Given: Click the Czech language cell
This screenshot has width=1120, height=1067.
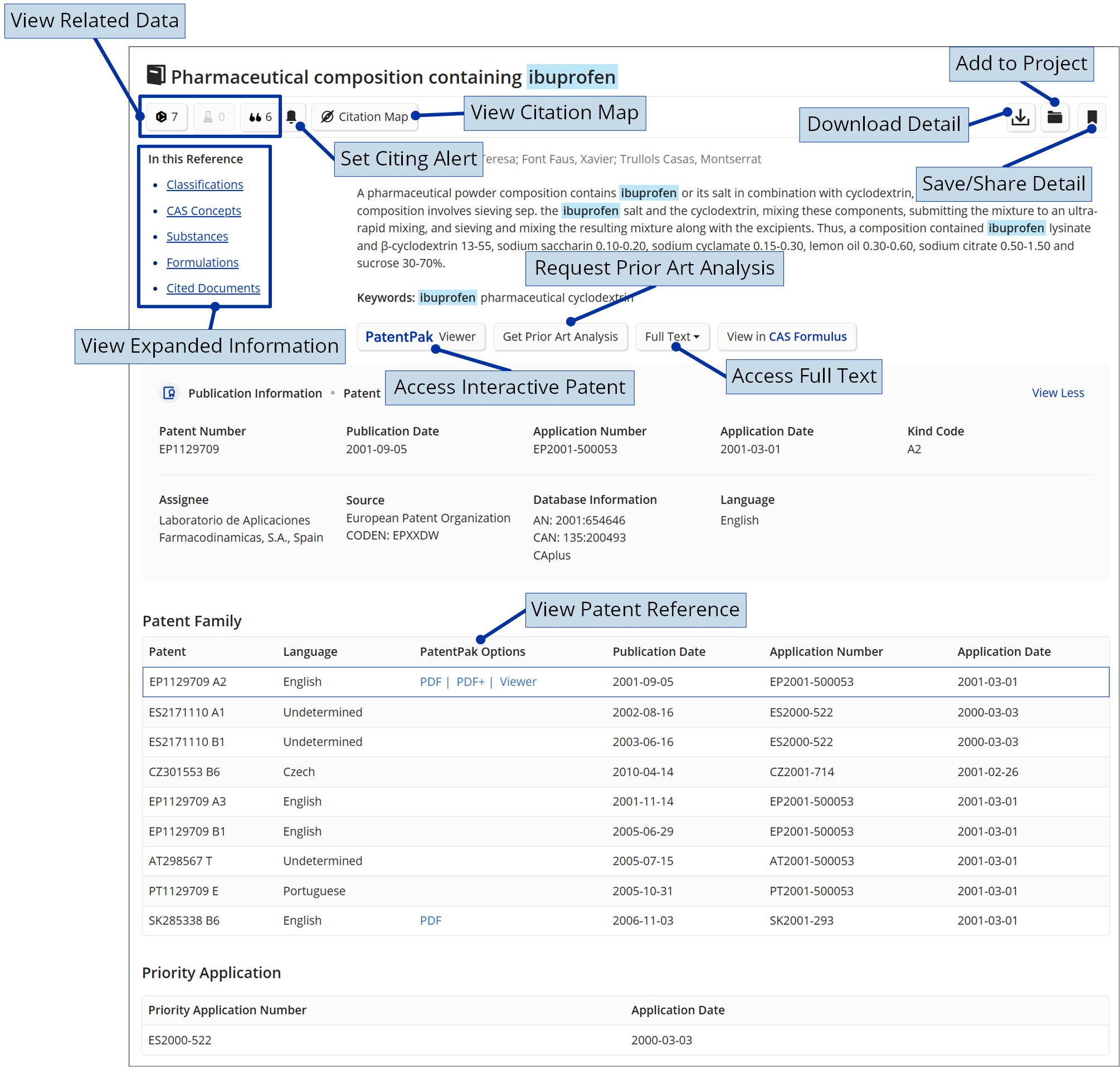Looking at the screenshot, I should click(299, 772).
